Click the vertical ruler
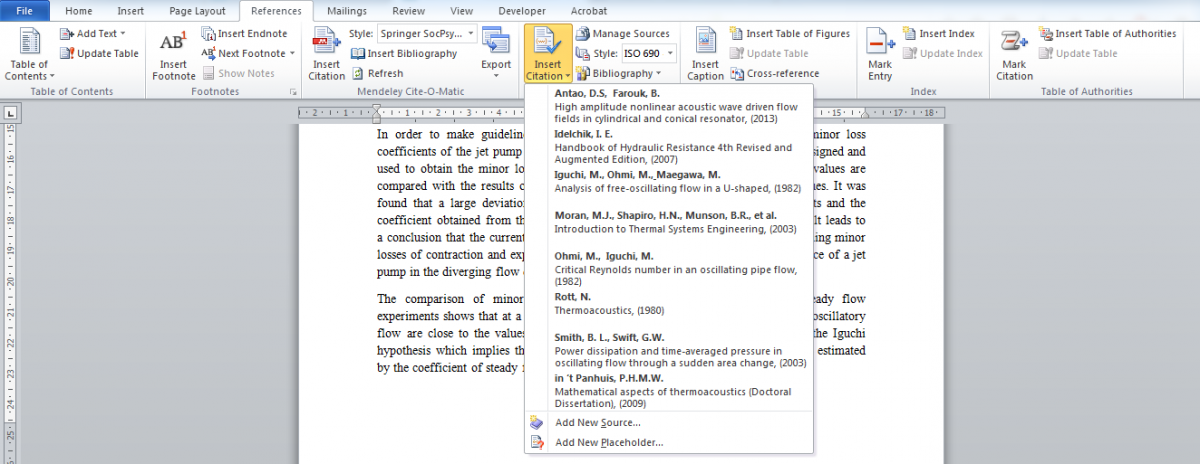 point(11,292)
